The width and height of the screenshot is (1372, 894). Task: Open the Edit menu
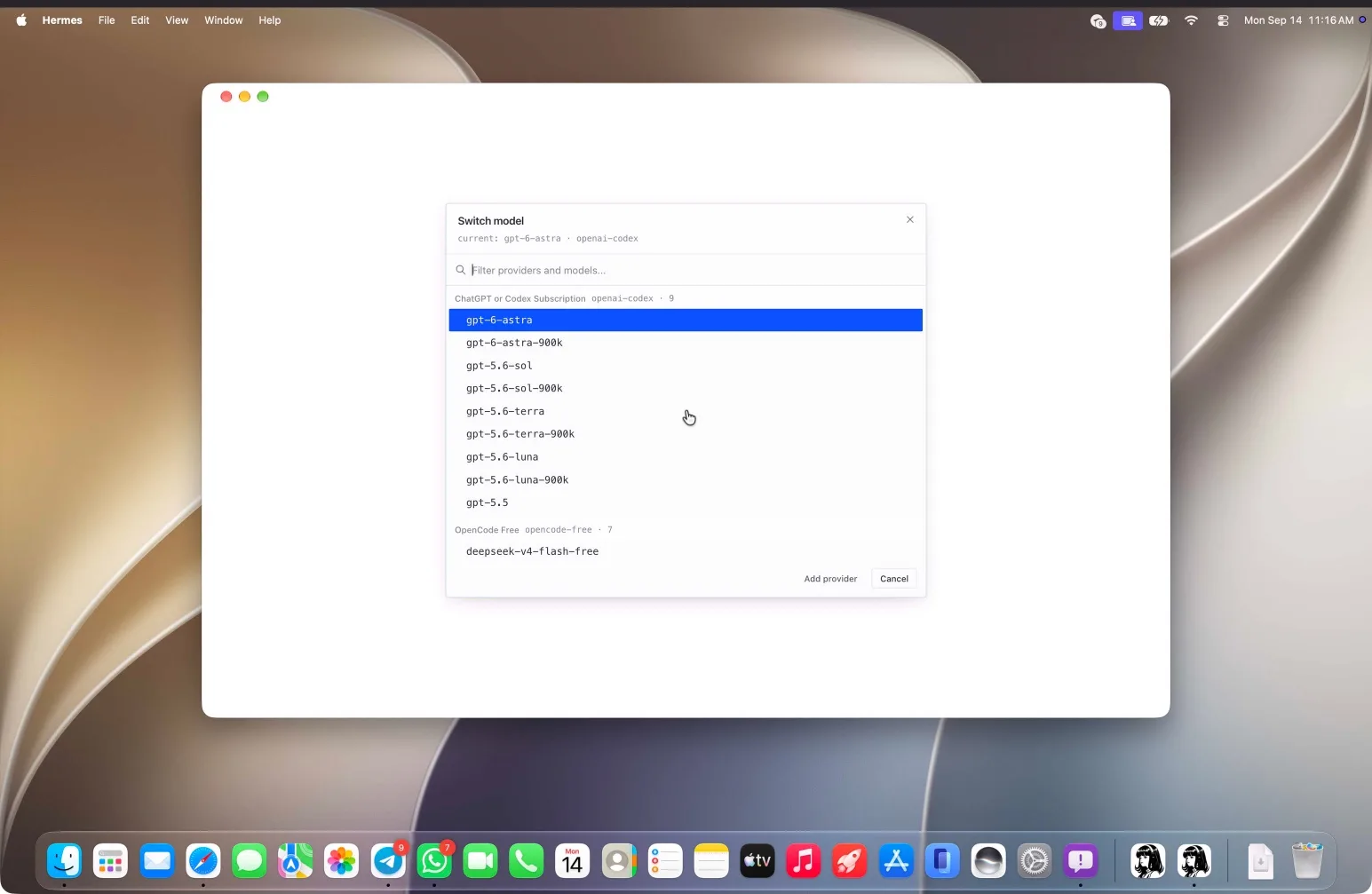click(x=140, y=20)
